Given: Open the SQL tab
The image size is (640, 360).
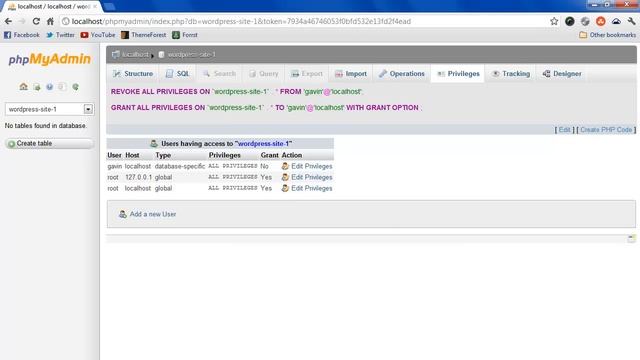Looking at the screenshot, I should point(178,73).
